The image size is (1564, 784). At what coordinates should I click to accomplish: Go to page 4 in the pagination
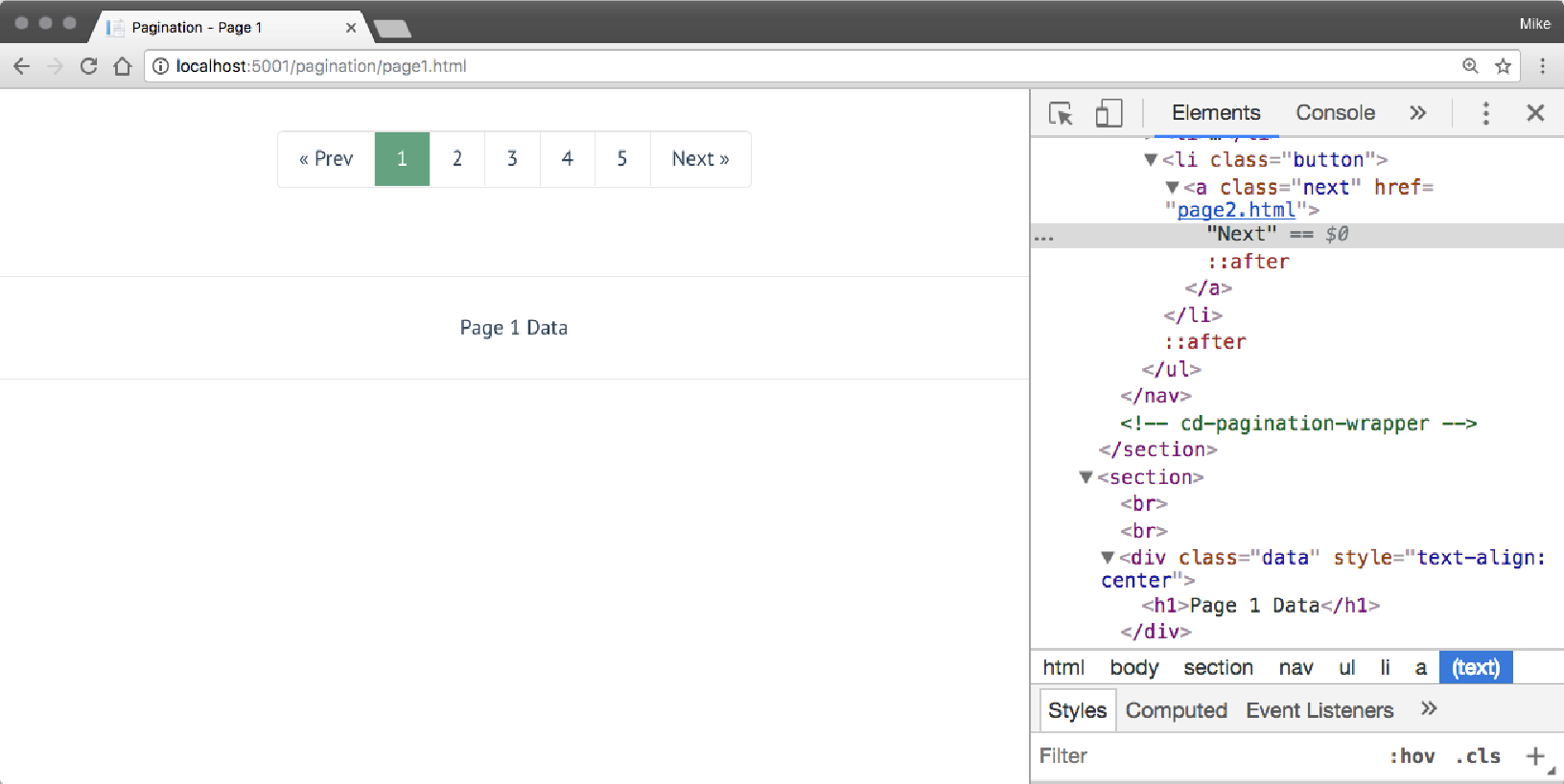tap(568, 159)
